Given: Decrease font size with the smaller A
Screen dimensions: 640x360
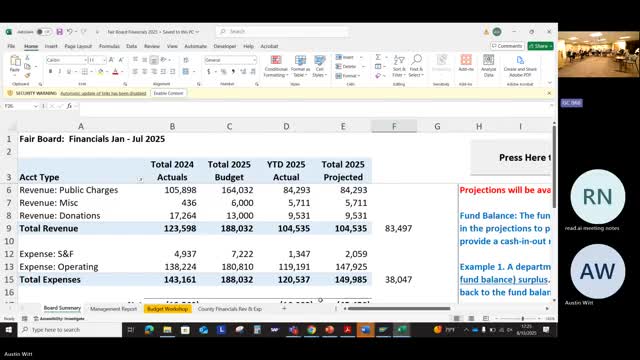Looking at the screenshot, I should (121, 60).
